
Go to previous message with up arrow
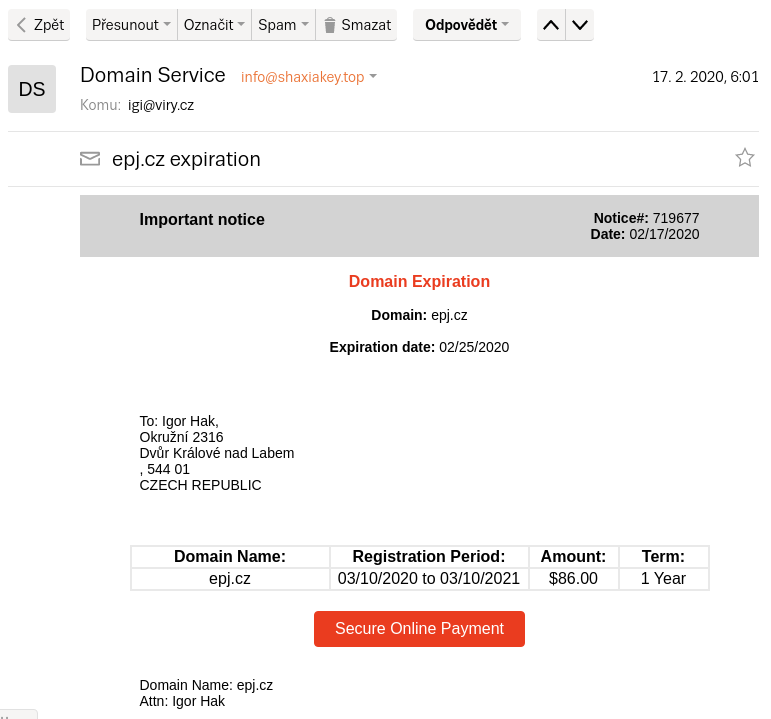[x=551, y=25]
